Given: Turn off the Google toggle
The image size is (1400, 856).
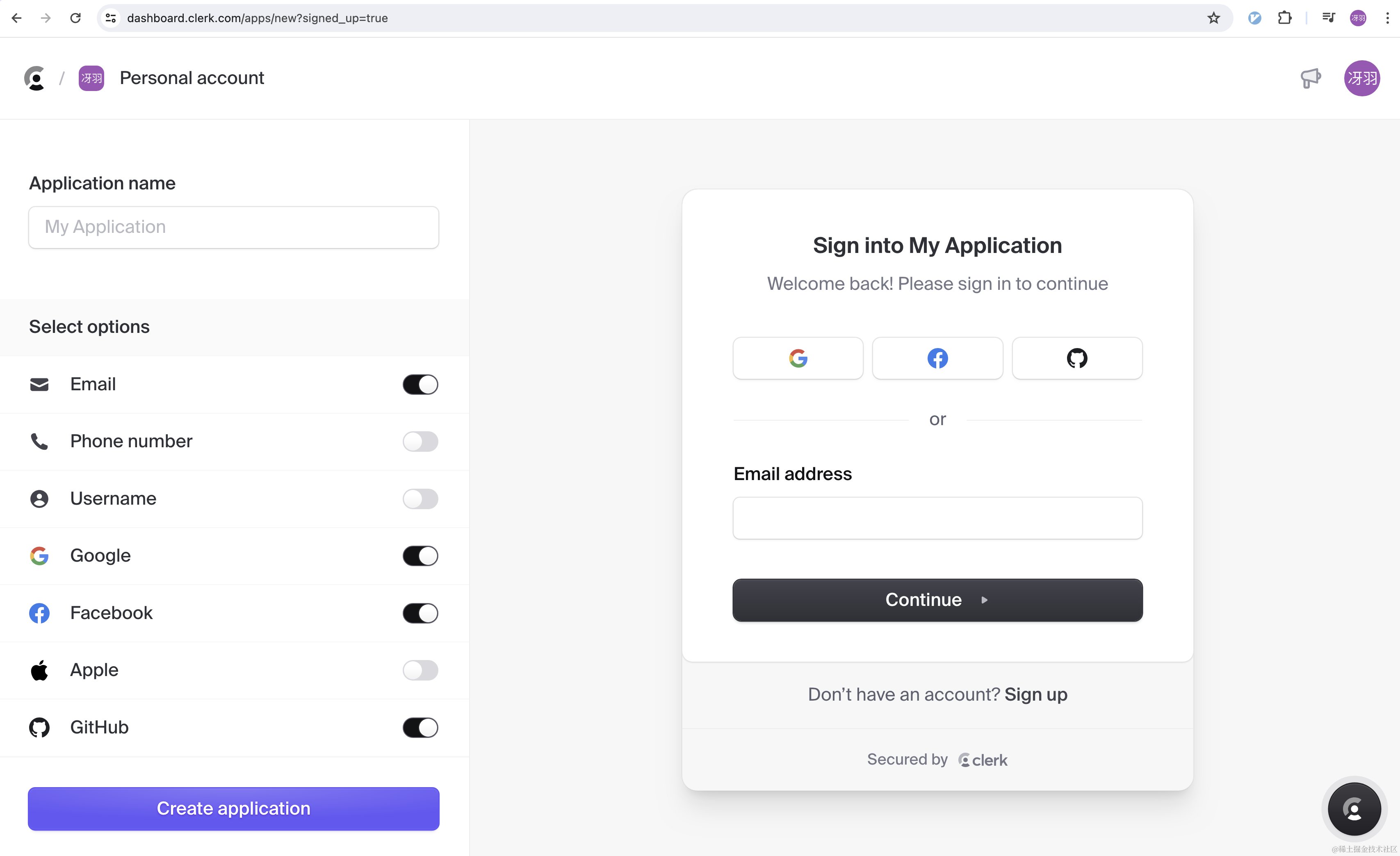Looking at the screenshot, I should click(420, 555).
